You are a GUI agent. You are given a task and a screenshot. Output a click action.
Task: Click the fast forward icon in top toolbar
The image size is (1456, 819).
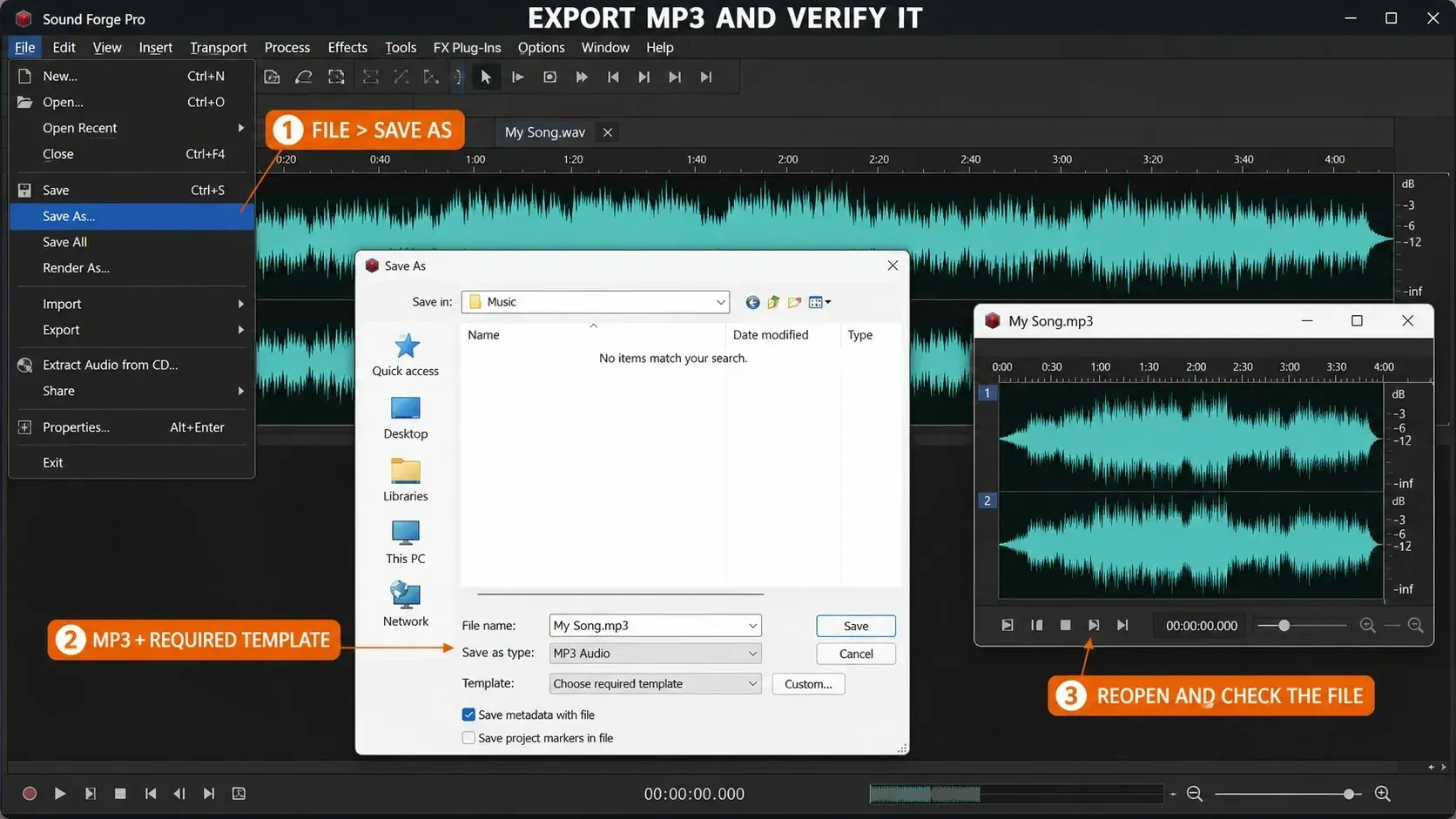(x=582, y=77)
